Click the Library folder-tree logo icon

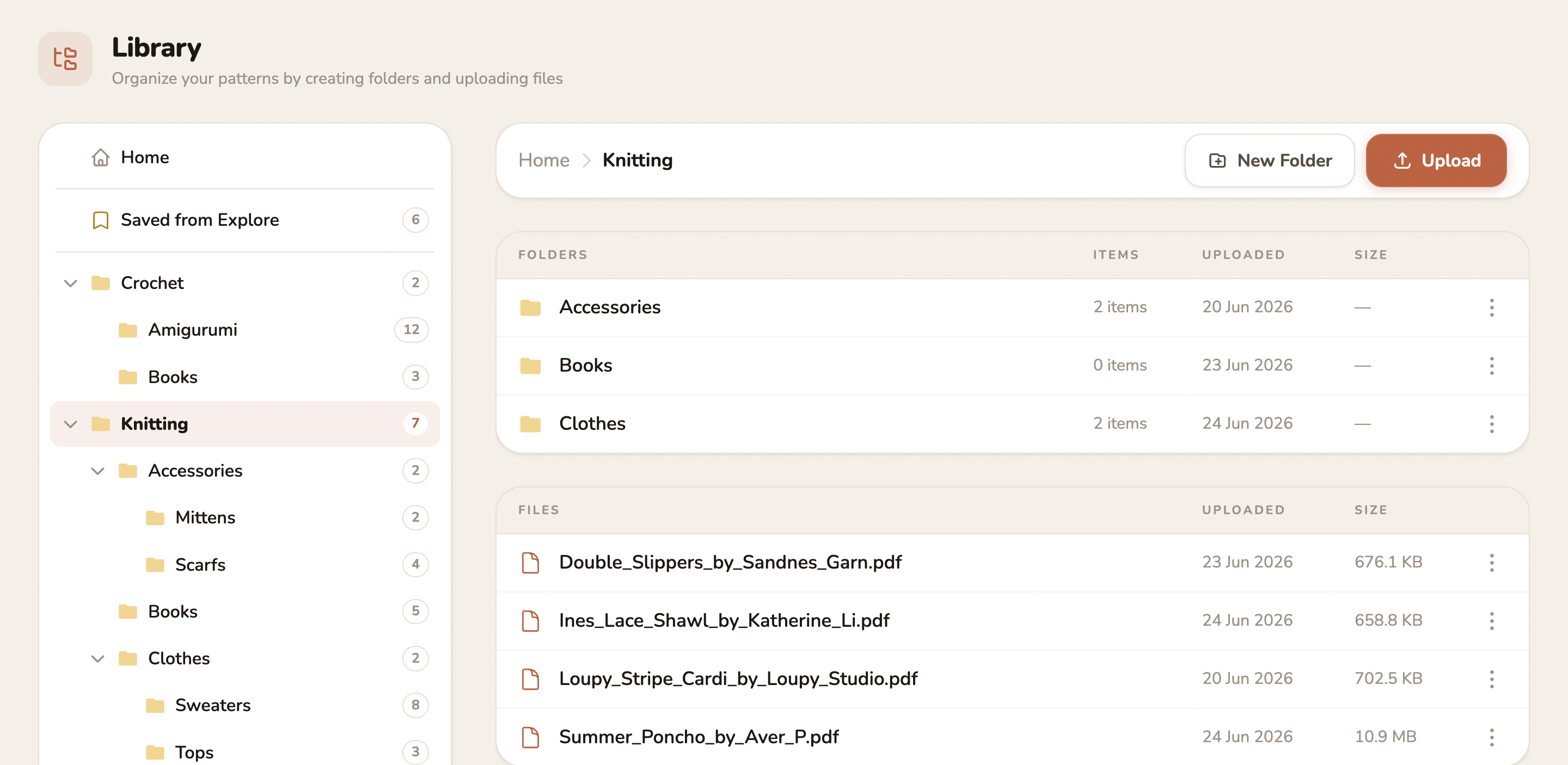[65, 58]
